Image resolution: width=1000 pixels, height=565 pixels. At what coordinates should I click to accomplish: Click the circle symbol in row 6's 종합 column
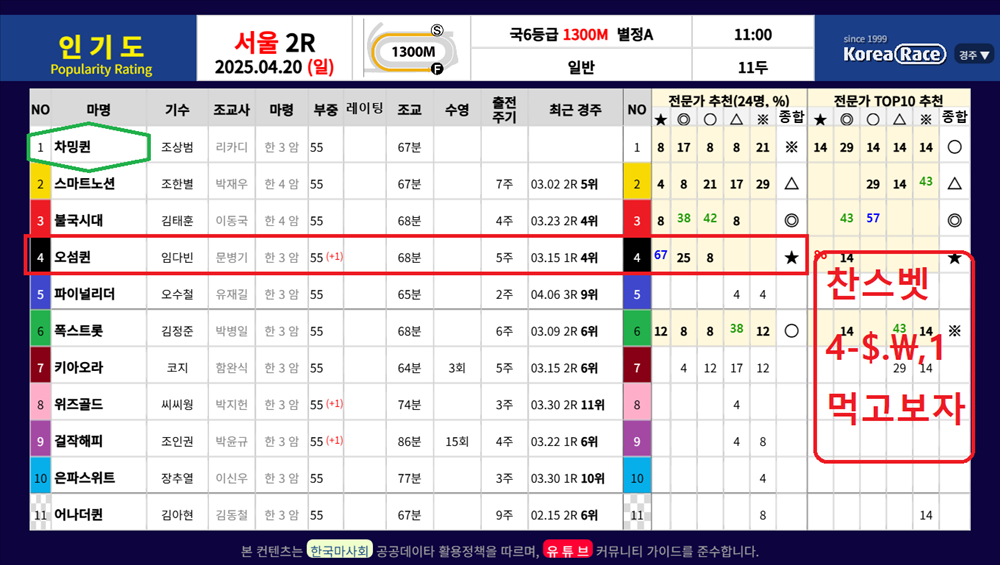[x=791, y=331]
